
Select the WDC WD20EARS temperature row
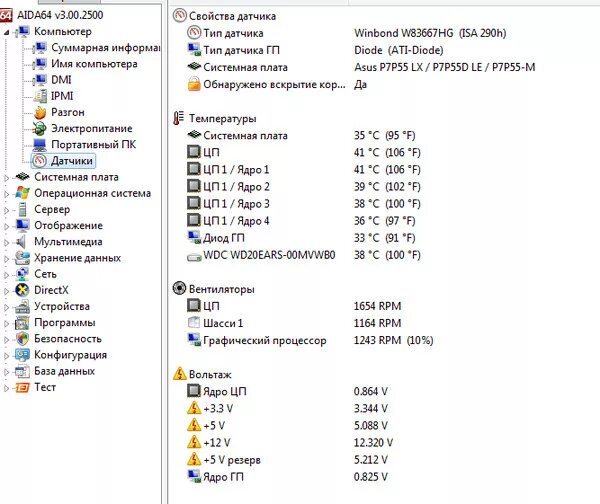tap(268, 255)
